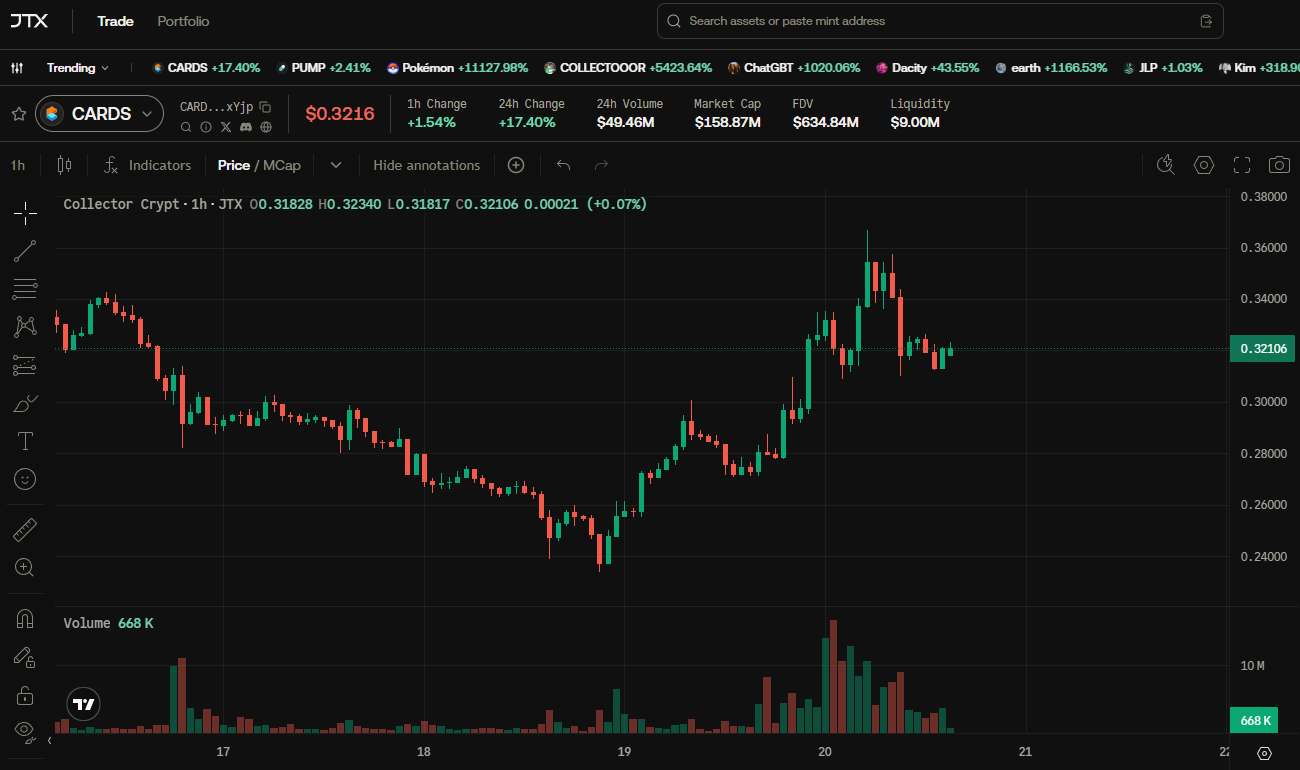
Task: Undo the last chart action
Action: click(x=564, y=165)
